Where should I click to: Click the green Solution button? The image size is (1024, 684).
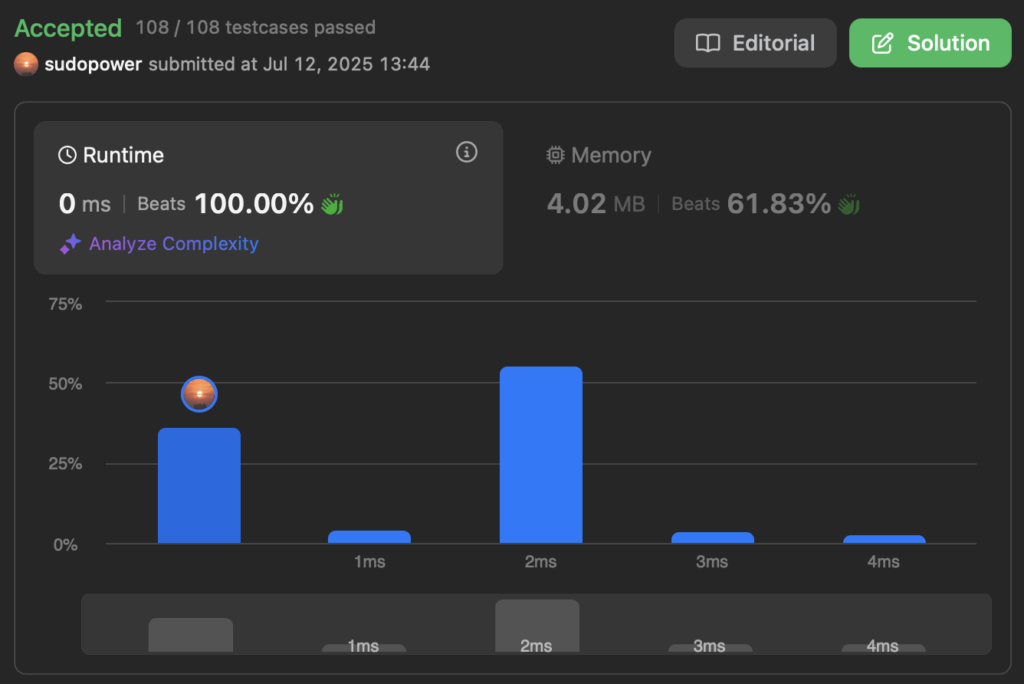930,43
